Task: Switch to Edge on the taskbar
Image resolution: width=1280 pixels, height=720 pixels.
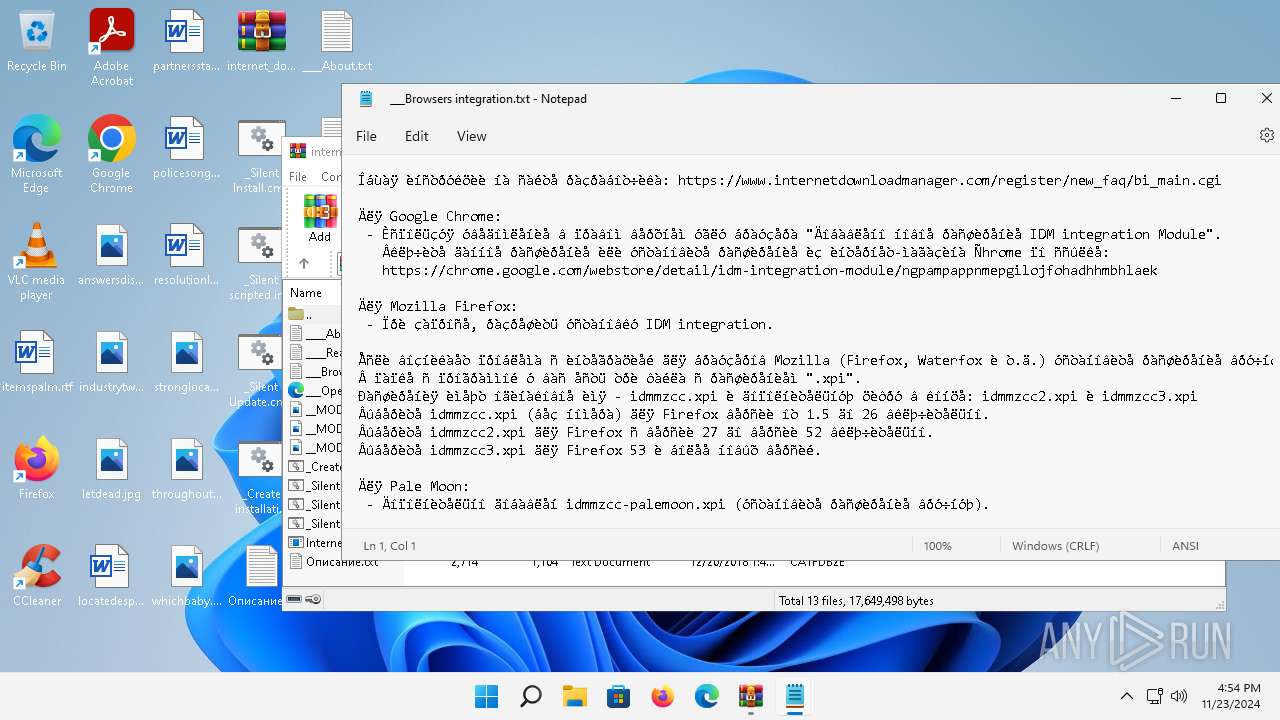Action: (706, 696)
